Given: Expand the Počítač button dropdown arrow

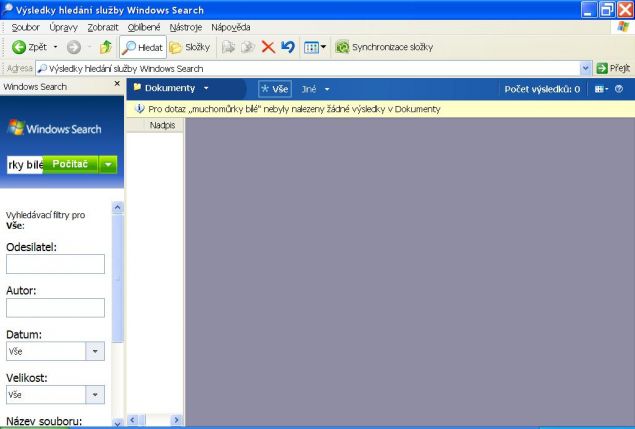Looking at the screenshot, I should tap(108, 164).
